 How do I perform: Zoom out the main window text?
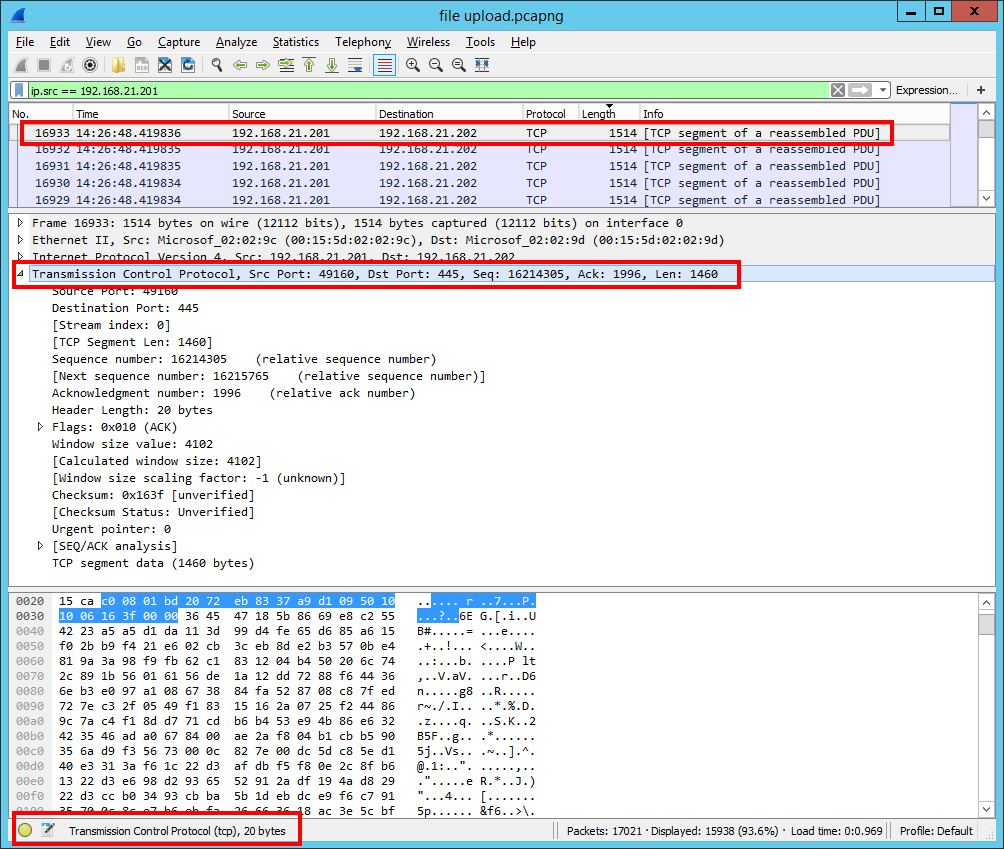[x=436, y=65]
